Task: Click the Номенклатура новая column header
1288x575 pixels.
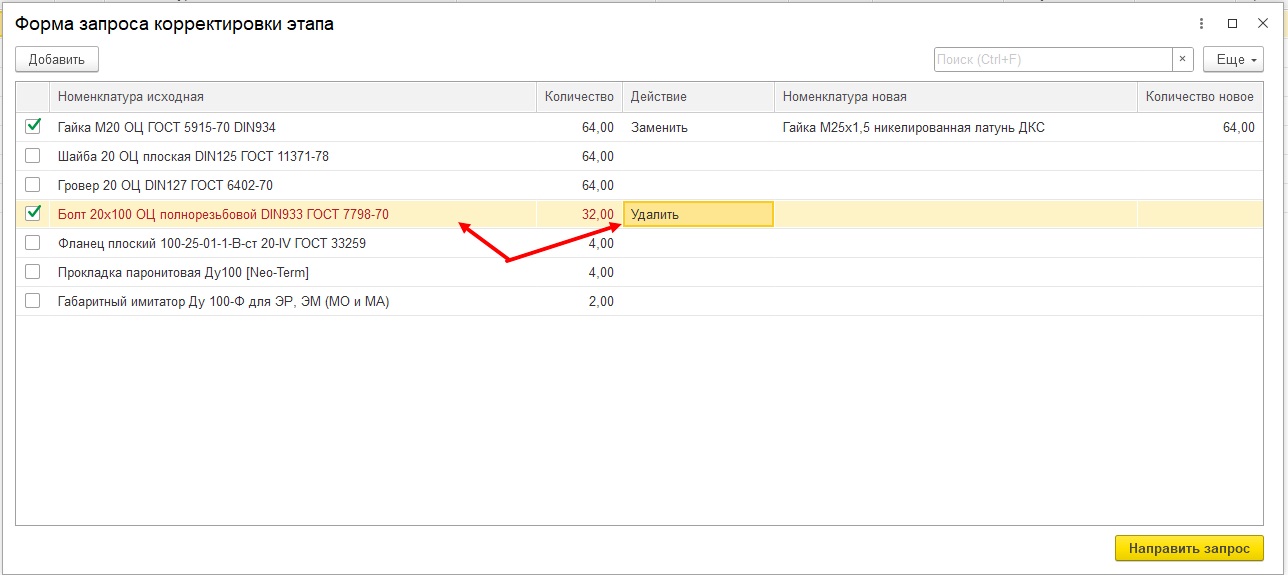Action: click(955, 97)
